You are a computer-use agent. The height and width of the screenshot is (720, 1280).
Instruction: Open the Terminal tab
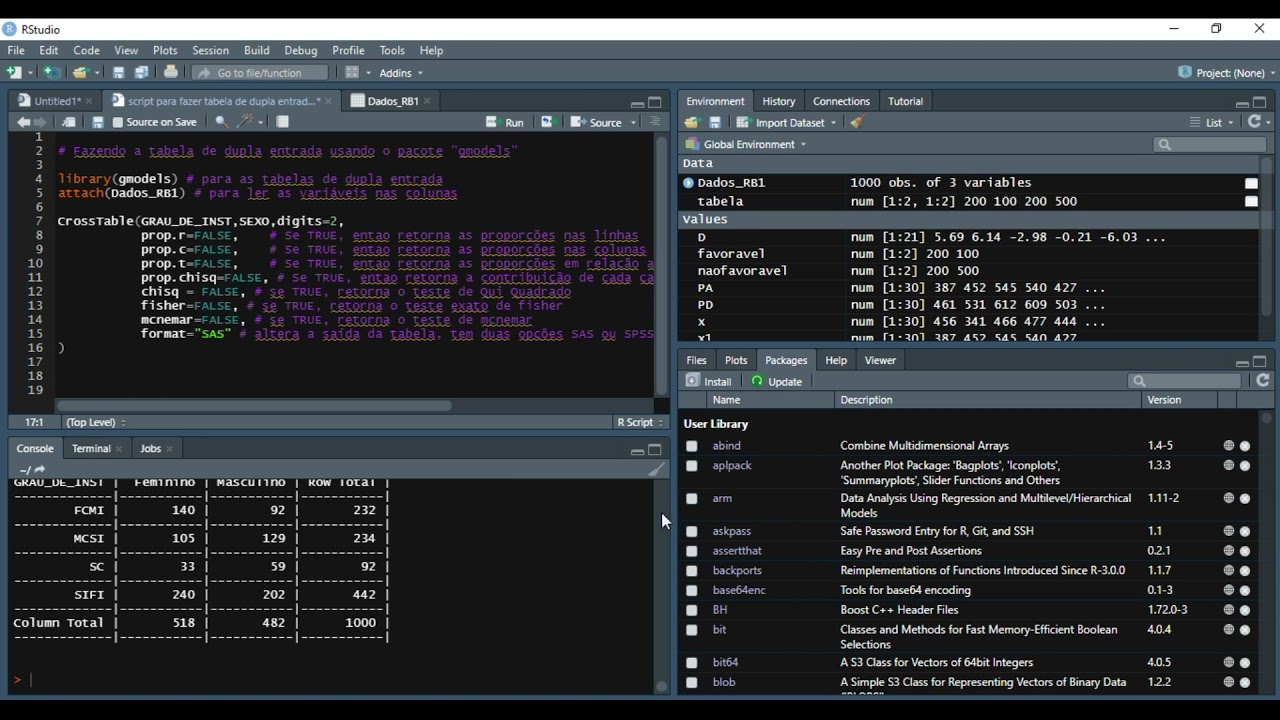91,449
